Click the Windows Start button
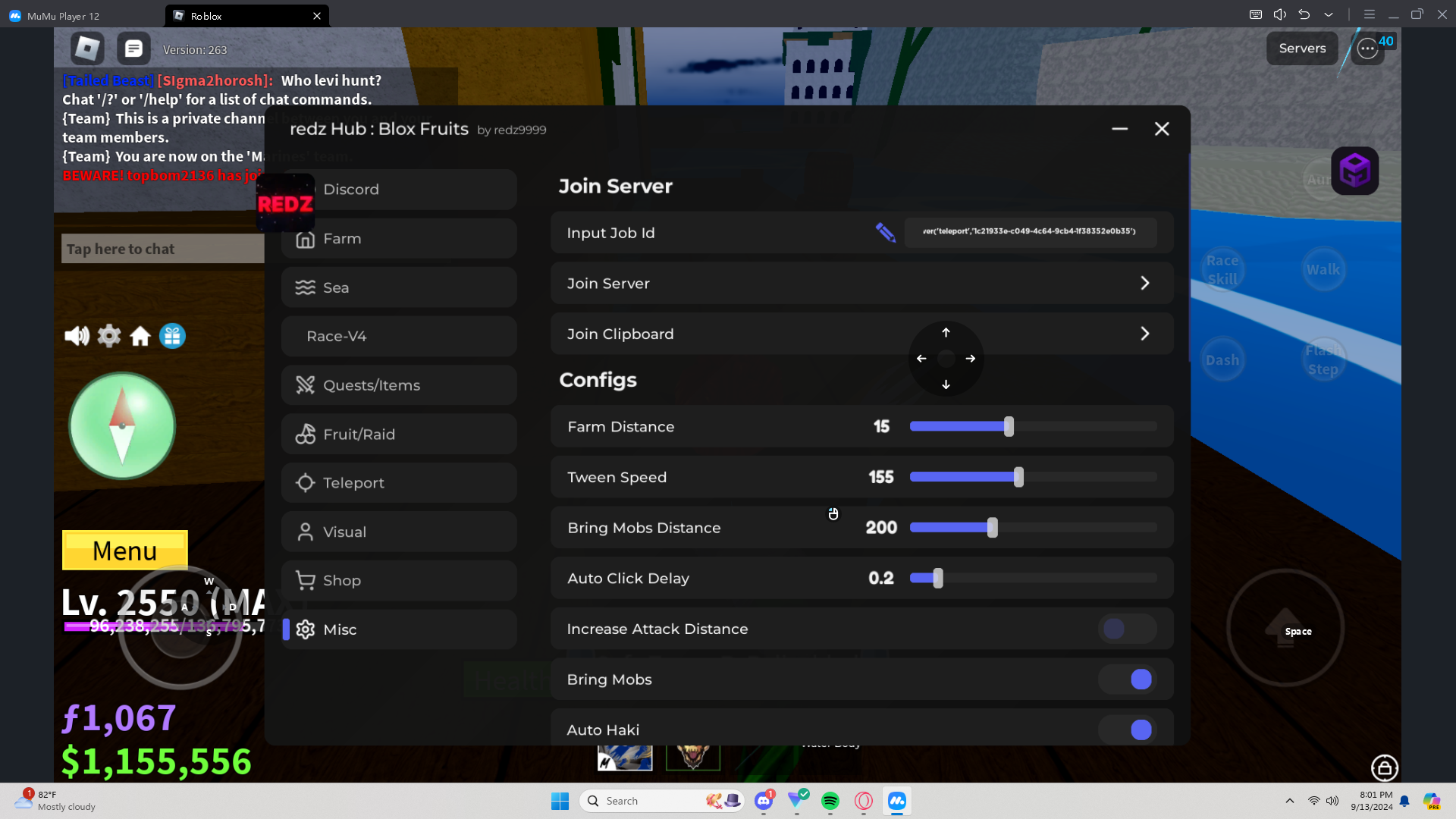 560,801
